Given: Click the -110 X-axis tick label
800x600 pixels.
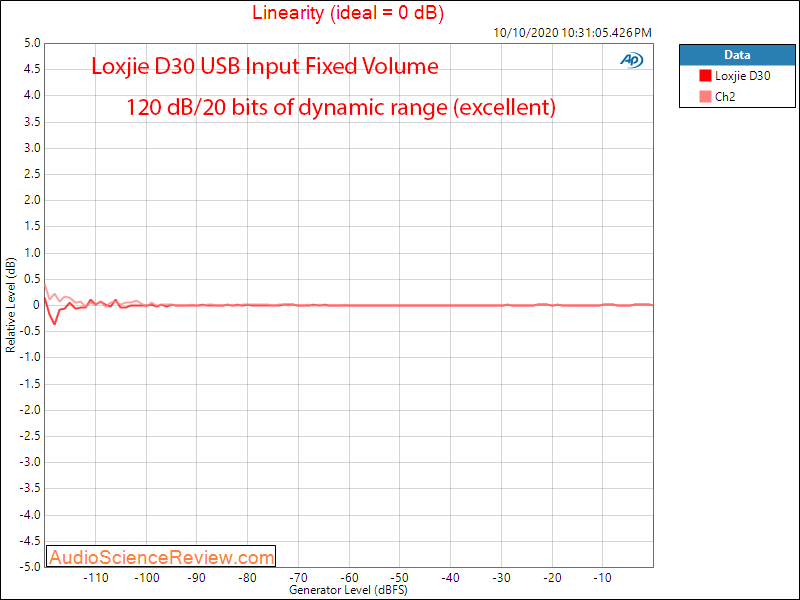Looking at the screenshot, I should [95, 578].
